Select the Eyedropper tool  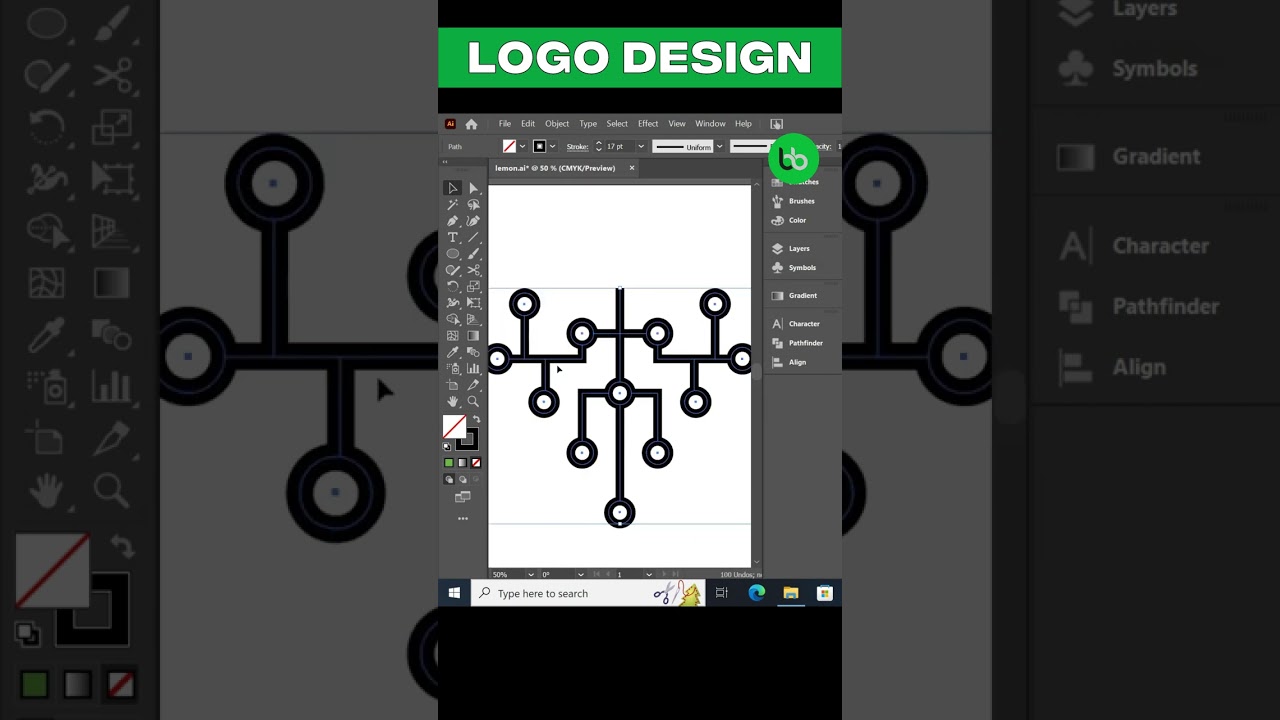coord(452,352)
